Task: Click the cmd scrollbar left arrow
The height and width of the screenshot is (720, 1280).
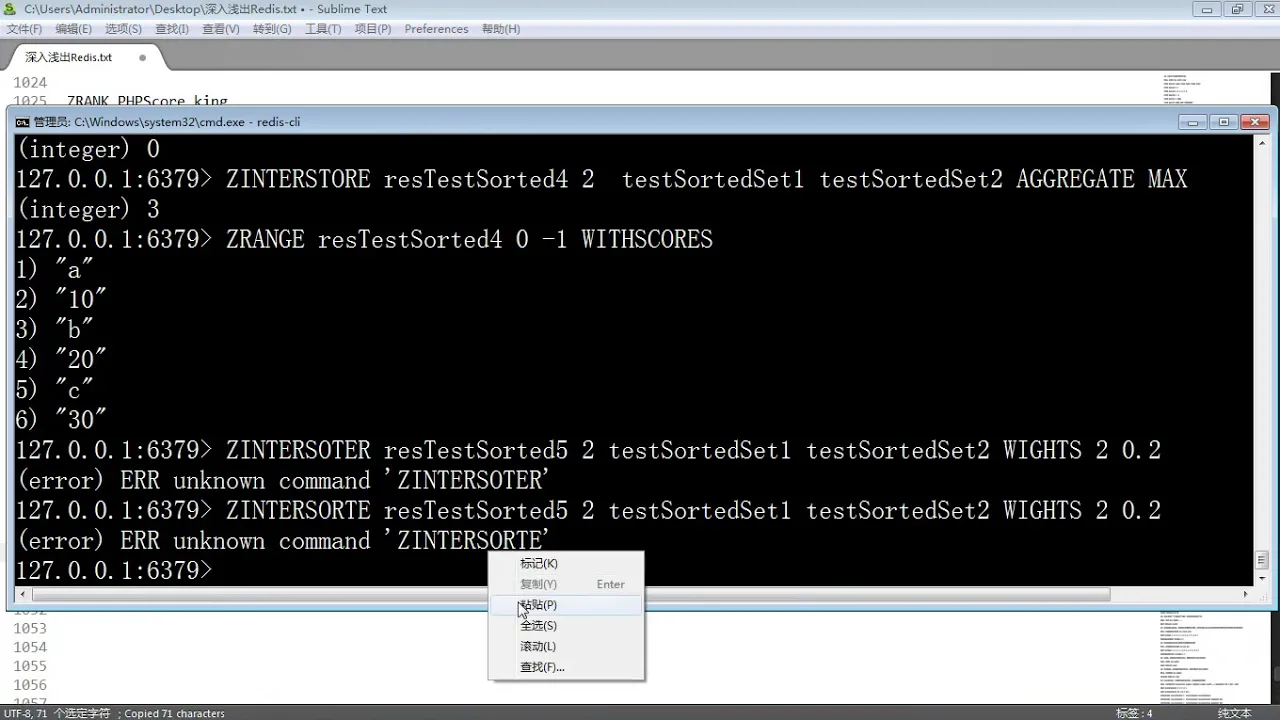Action: (23, 594)
